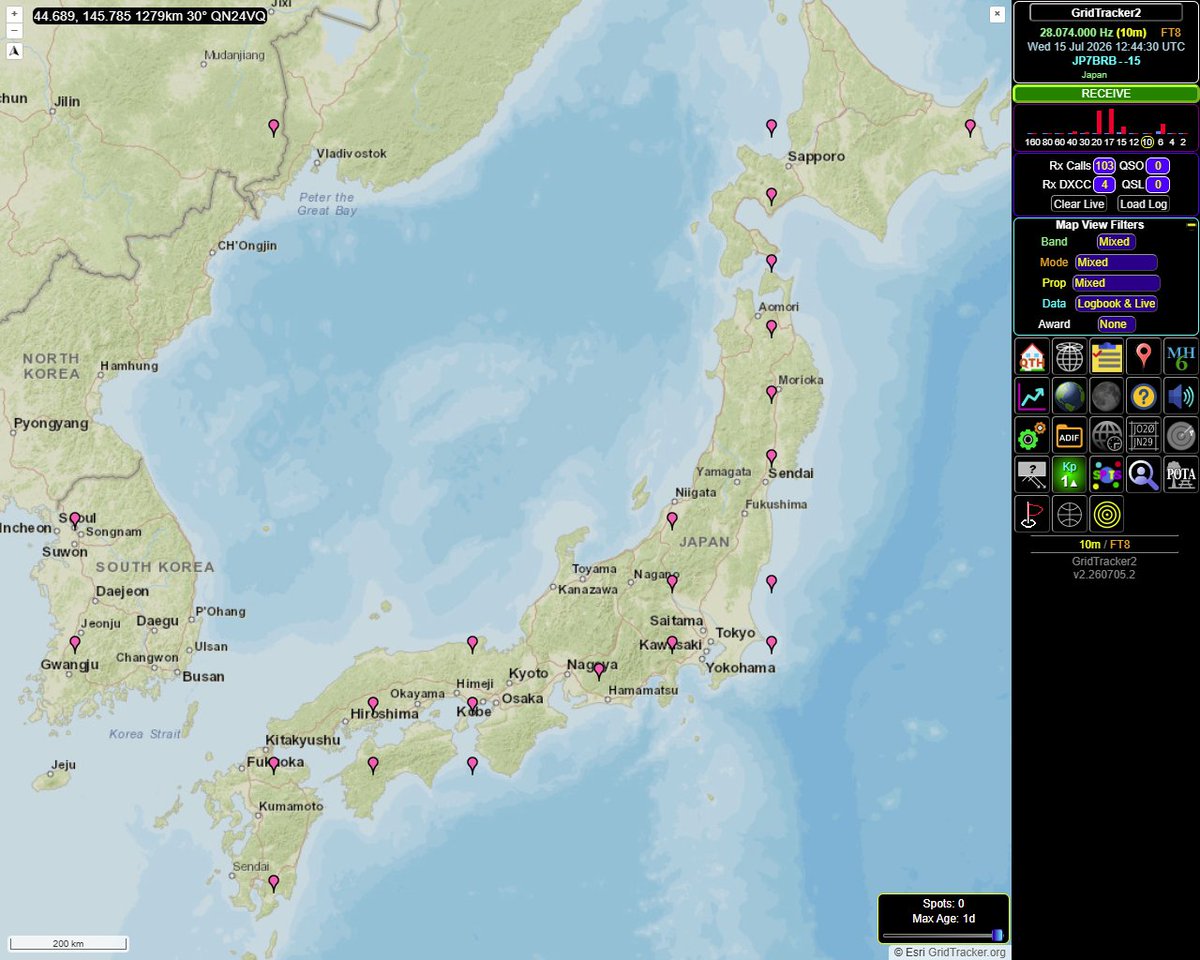Click the gray radar target icon
This screenshot has height=960, width=1200.
coord(1181,435)
